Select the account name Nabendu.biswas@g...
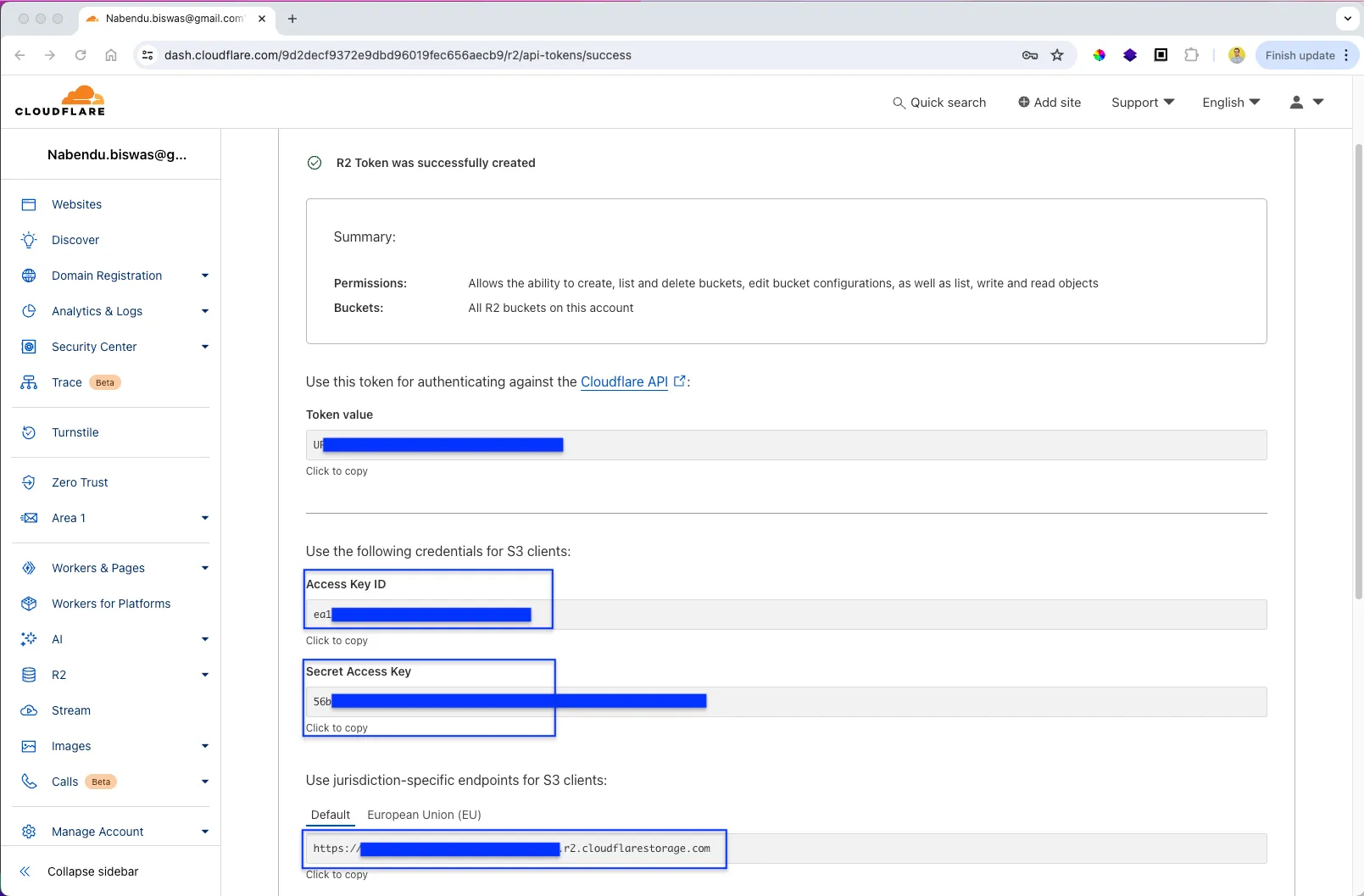Viewport: 1364px width, 896px height. pyautogui.click(x=117, y=154)
